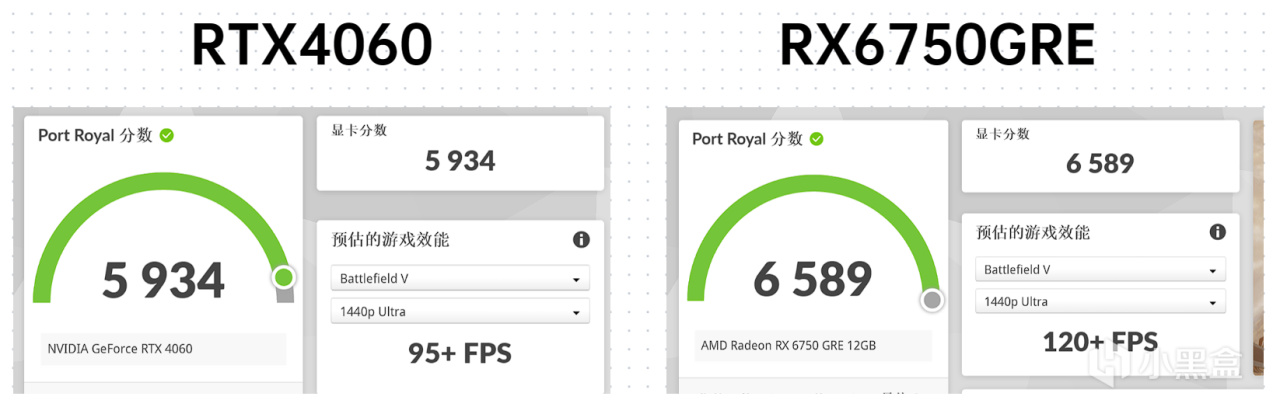Open info icon beside RX6750GRE estimated game performance

(1217, 232)
